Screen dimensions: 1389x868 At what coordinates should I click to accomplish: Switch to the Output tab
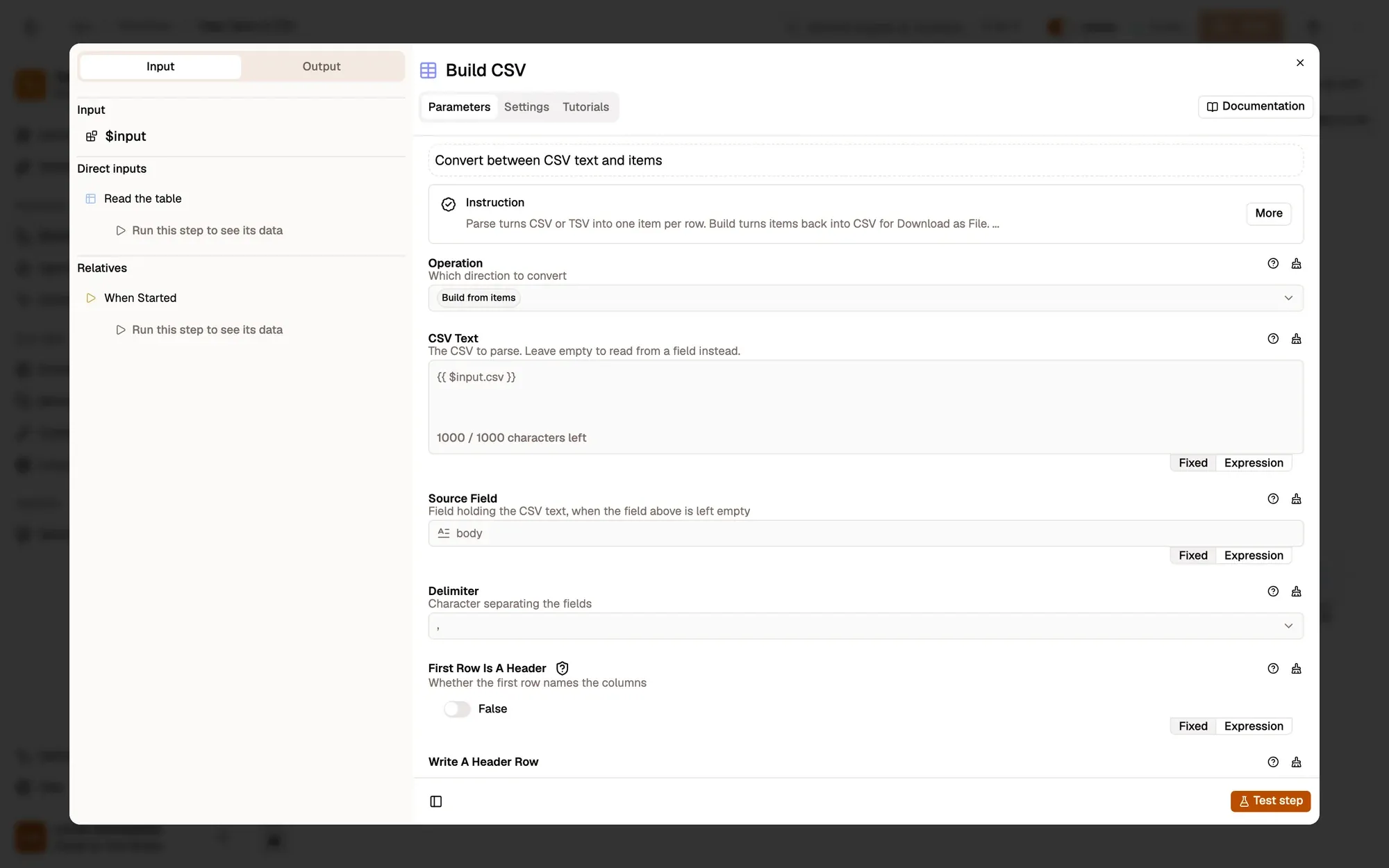click(322, 67)
